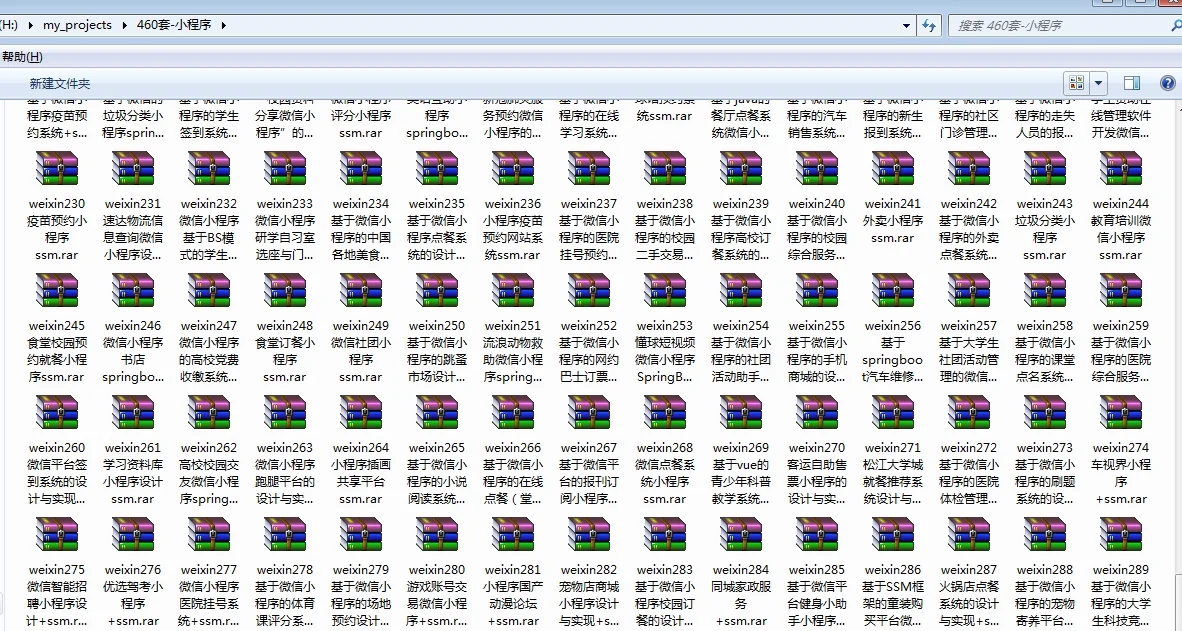Click into the 搜索 460套-小程序 search box
This screenshot has height=631, width=1182.
pyautogui.click(x=1063, y=26)
